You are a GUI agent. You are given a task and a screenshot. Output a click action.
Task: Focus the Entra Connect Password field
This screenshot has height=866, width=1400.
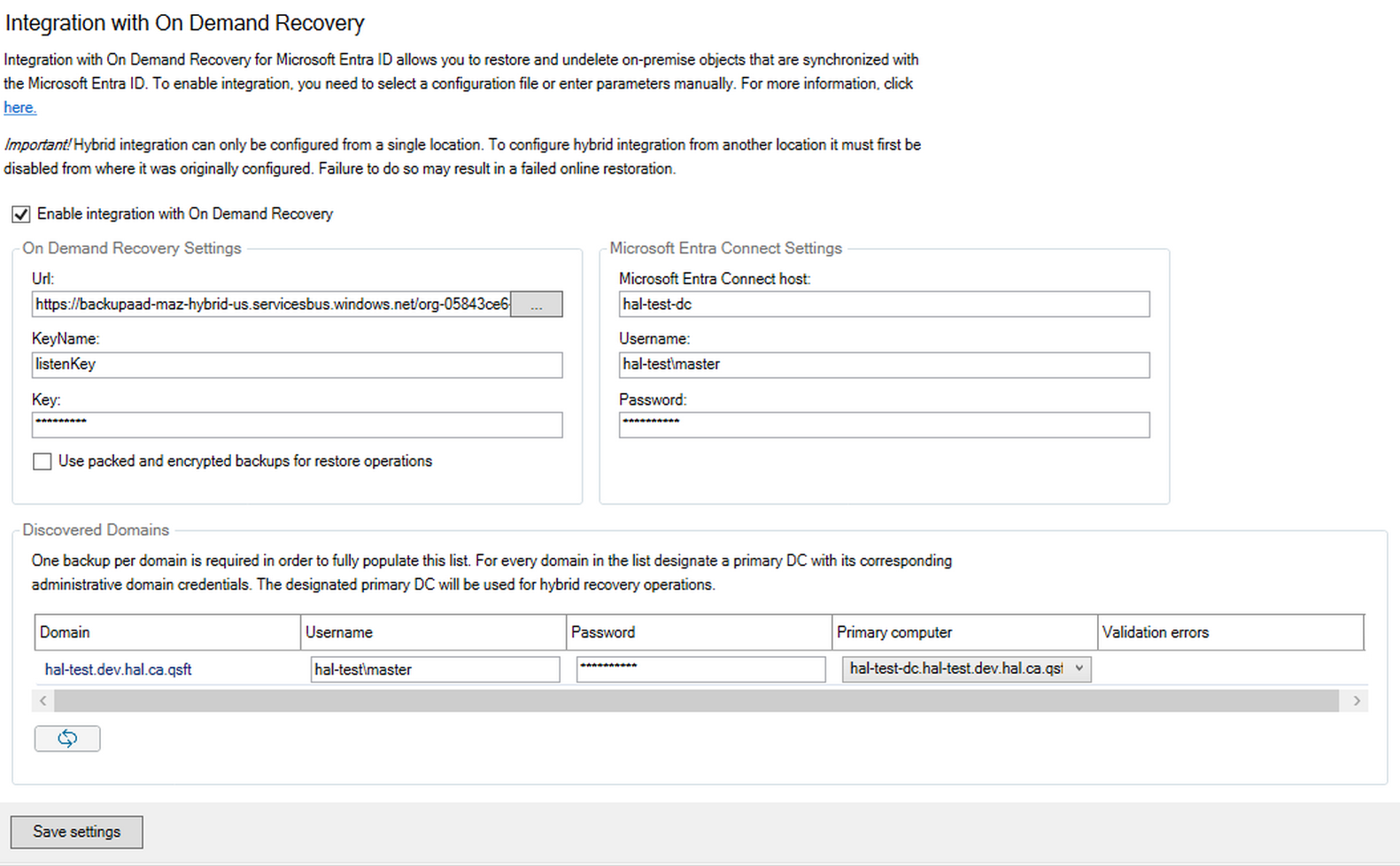click(884, 425)
